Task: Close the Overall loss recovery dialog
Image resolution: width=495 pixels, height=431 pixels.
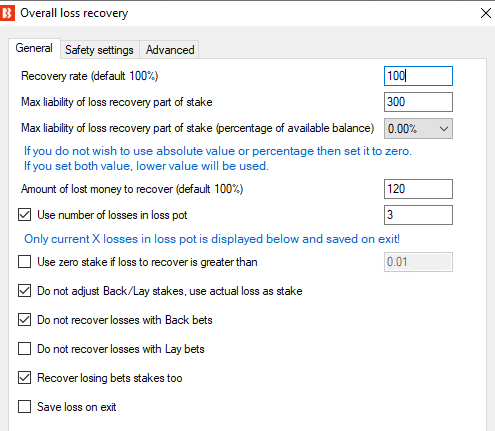Action: [x=486, y=13]
